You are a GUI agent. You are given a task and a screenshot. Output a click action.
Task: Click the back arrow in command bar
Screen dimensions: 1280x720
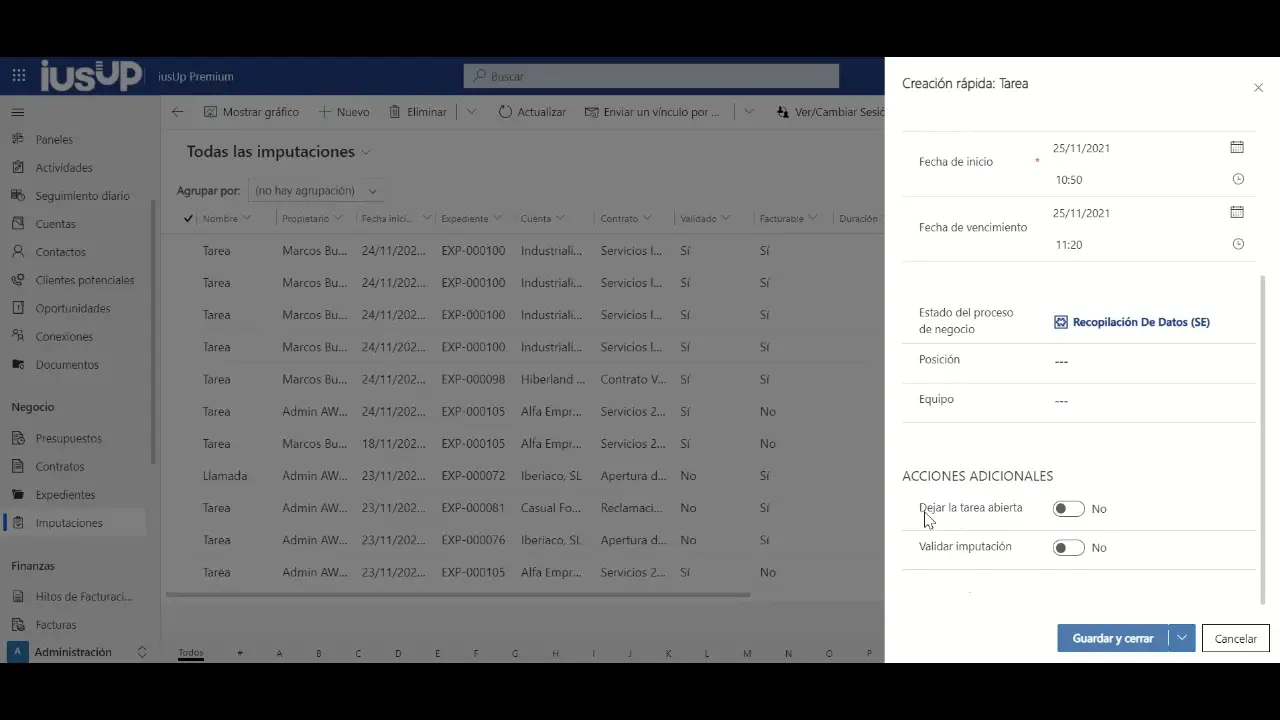pyautogui.click(x=177, y=112)
